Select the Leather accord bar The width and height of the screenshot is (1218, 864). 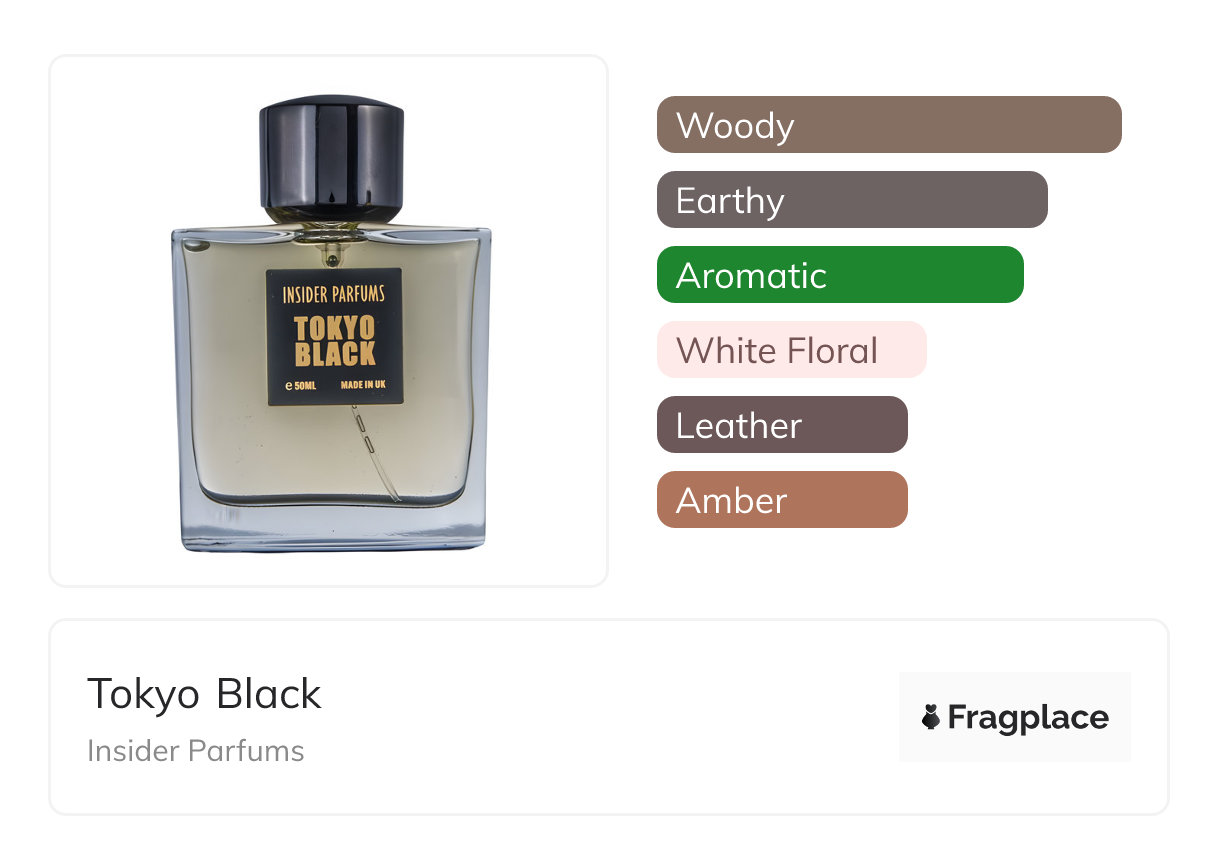click(782, 425)
